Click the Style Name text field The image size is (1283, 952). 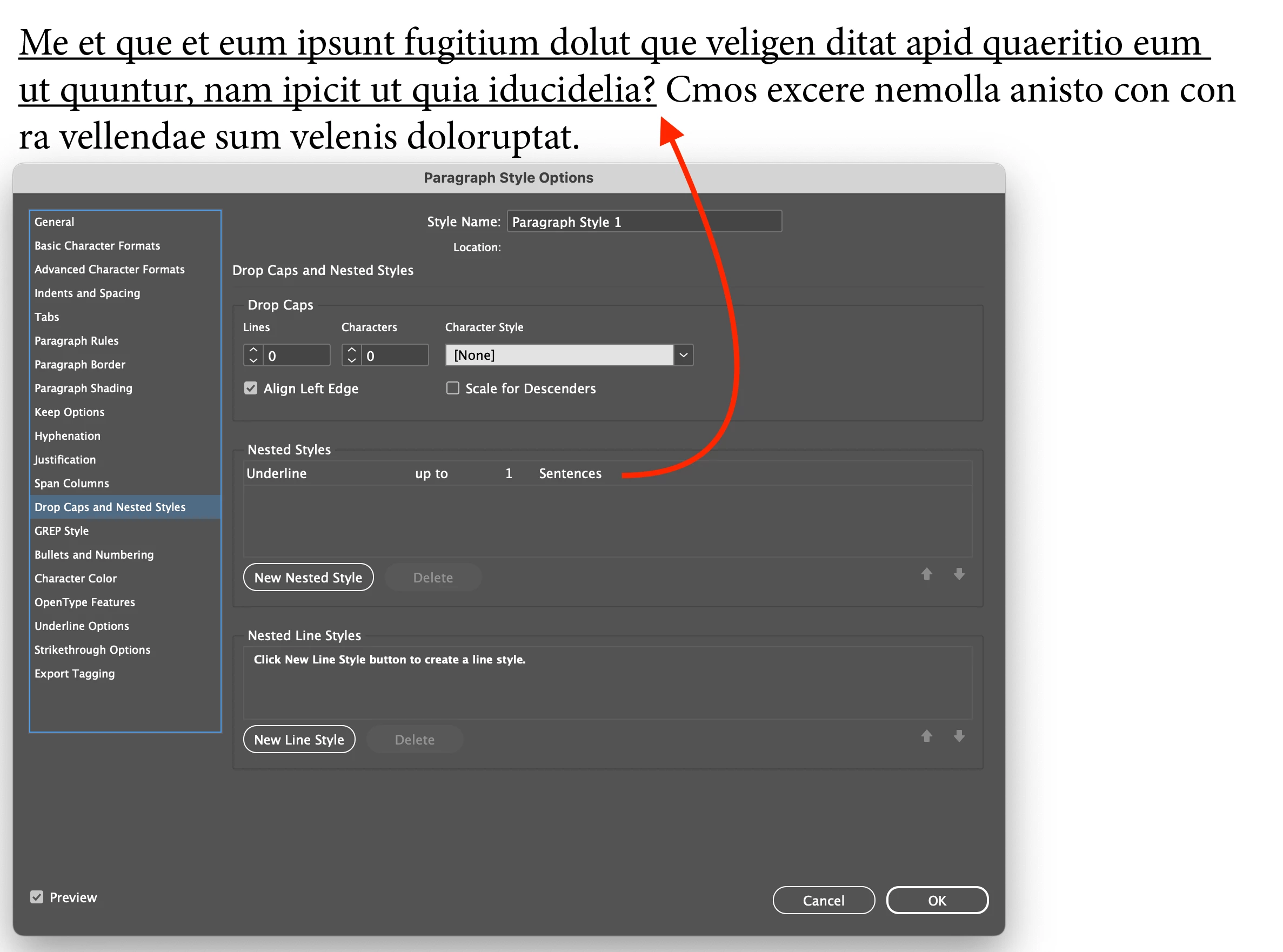click(644, 222)
